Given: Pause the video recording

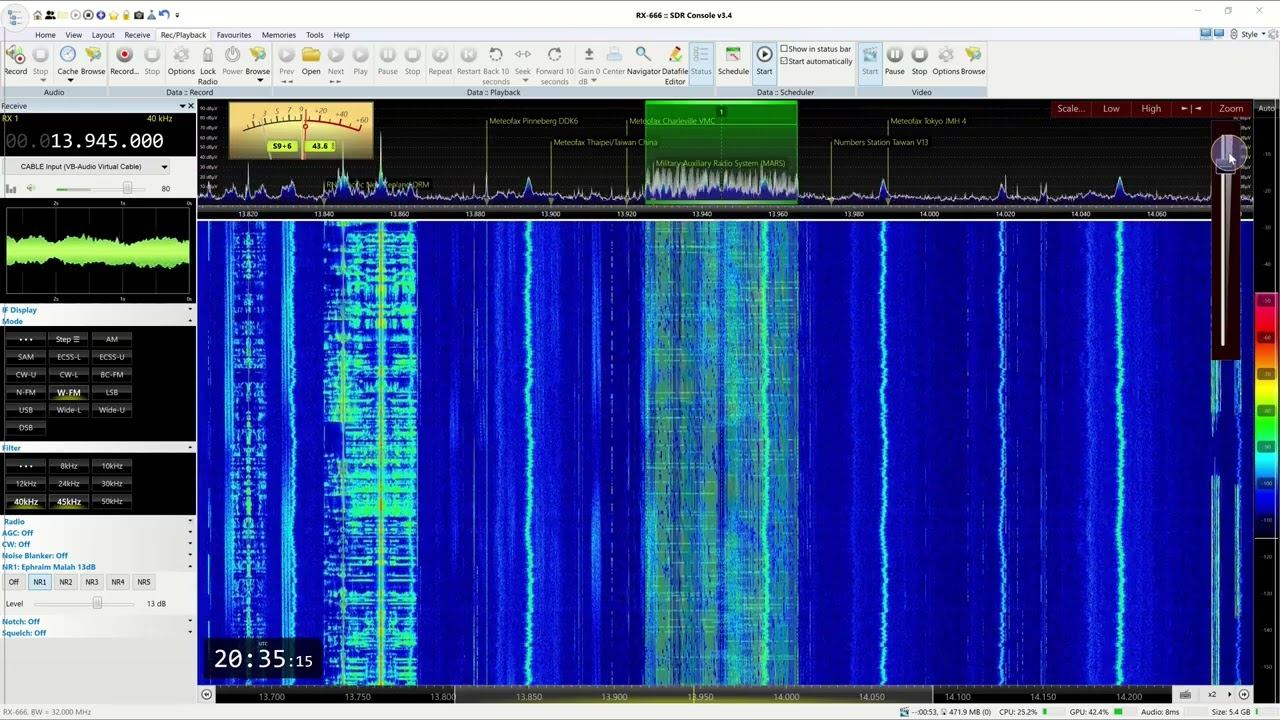Looking at the screenshot, I should tap(895, 60).
